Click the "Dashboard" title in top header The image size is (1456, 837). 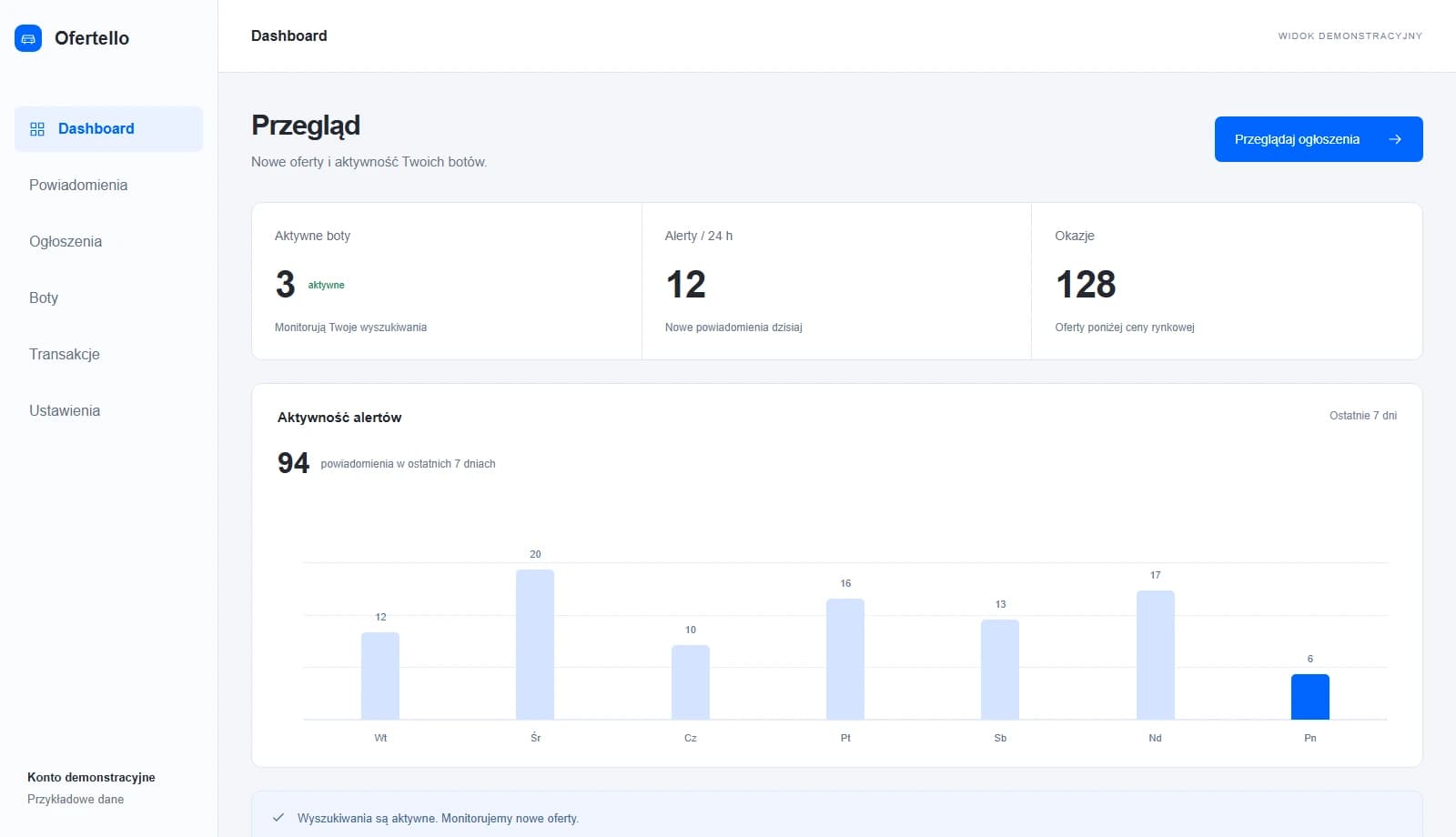click(289, 36)
